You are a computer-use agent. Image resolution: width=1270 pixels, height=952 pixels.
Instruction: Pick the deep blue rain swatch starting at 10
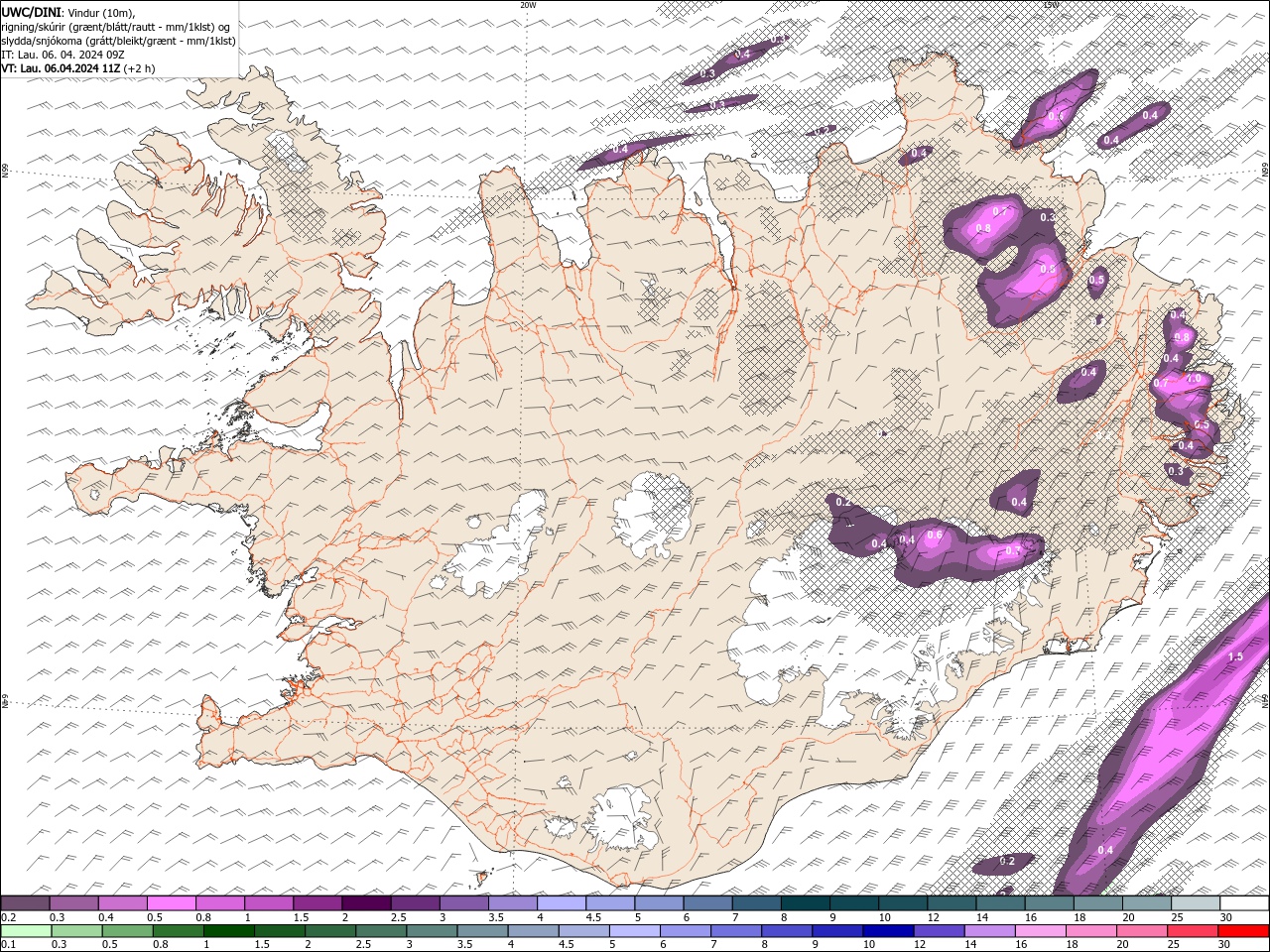coord(888,931)
